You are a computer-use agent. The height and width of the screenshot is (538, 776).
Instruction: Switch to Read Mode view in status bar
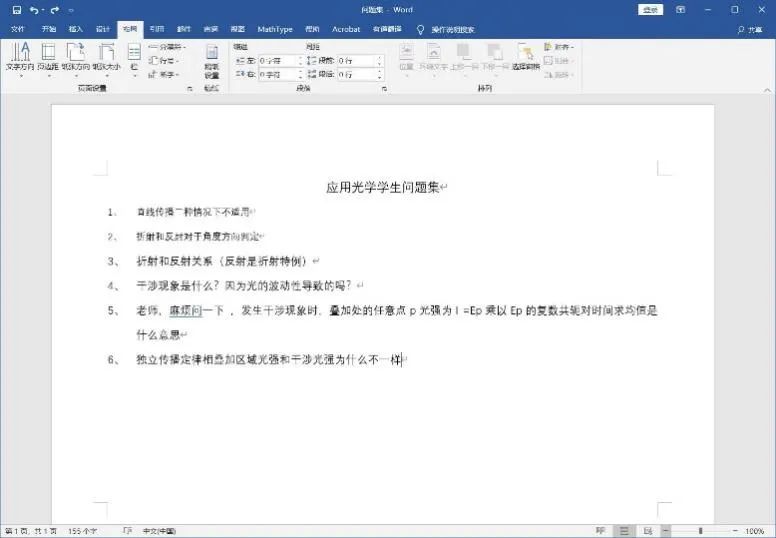click(x=600, y=530)
